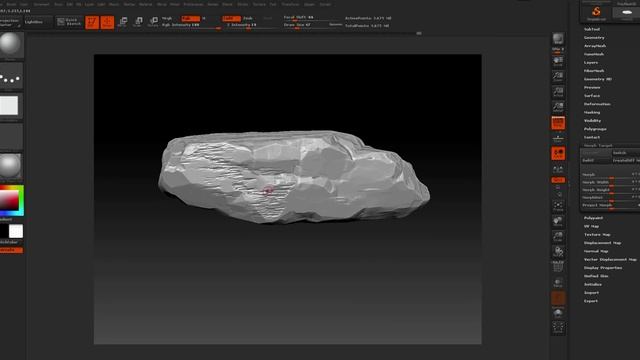Open Projection Master
The width and height of the screenshot is (640, 360).
(x=10, y=22)
